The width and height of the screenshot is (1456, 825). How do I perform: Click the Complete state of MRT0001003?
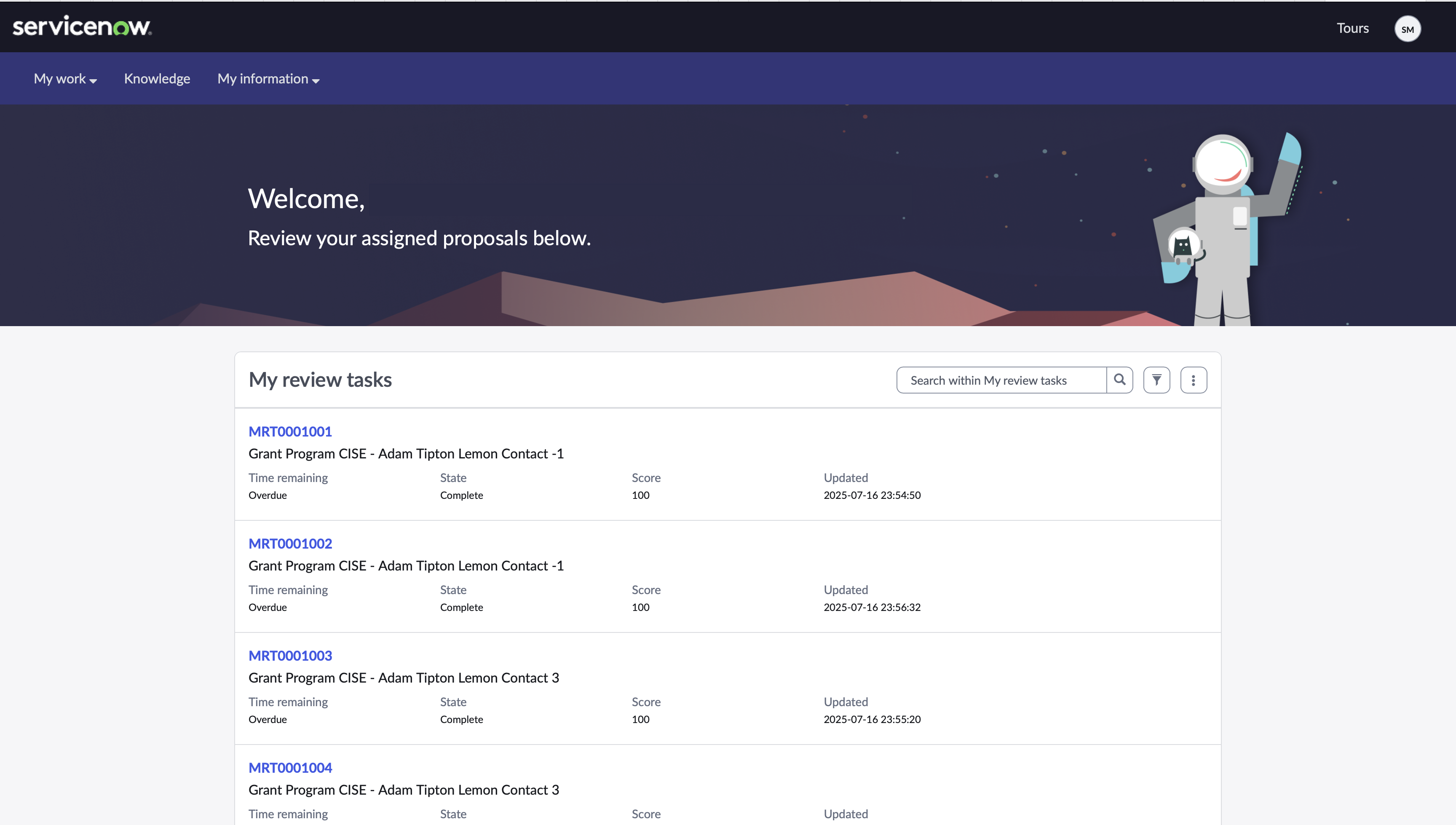(461, 720)
